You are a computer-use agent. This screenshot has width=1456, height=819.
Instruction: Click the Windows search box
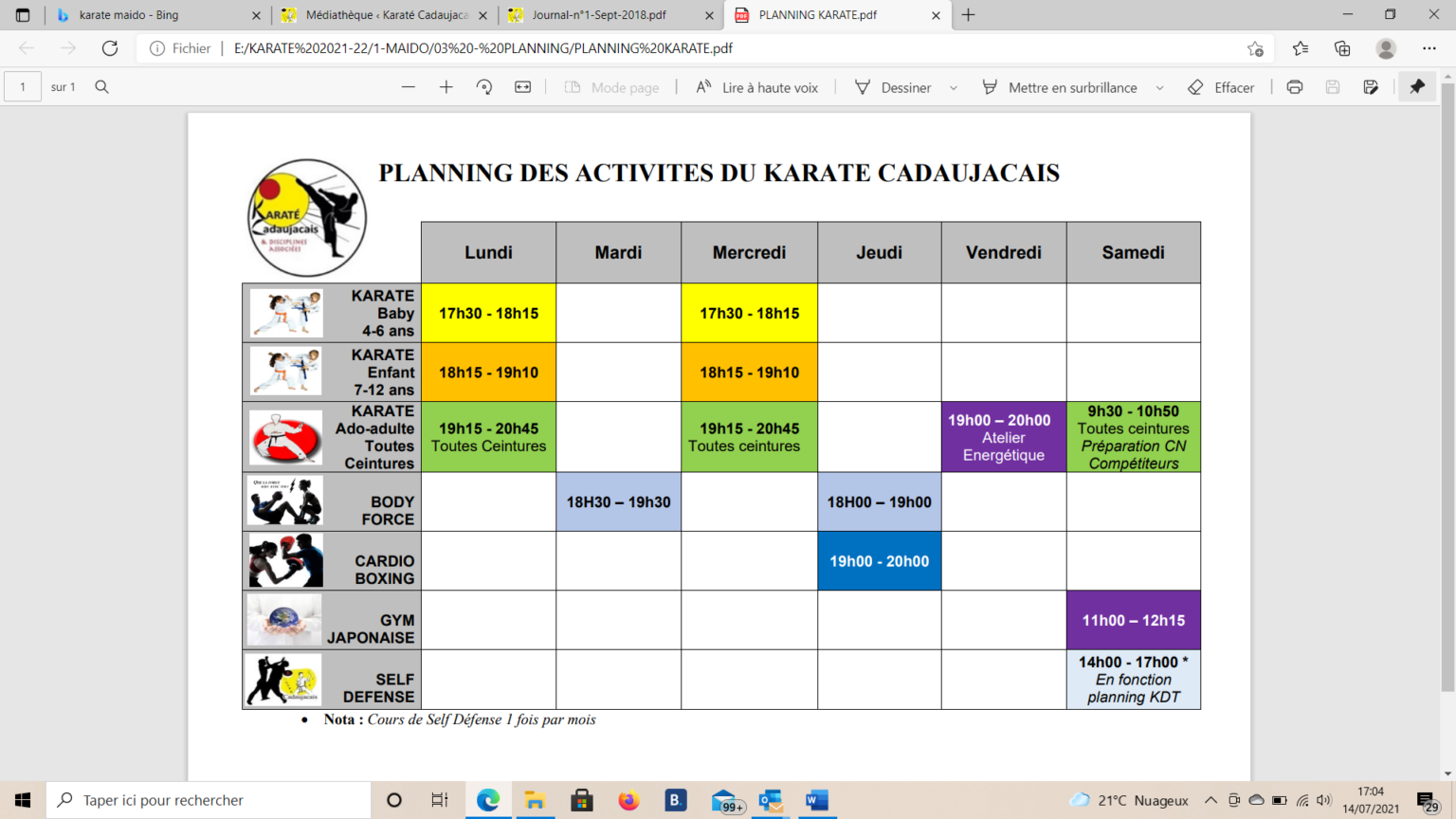click(209, 800)
